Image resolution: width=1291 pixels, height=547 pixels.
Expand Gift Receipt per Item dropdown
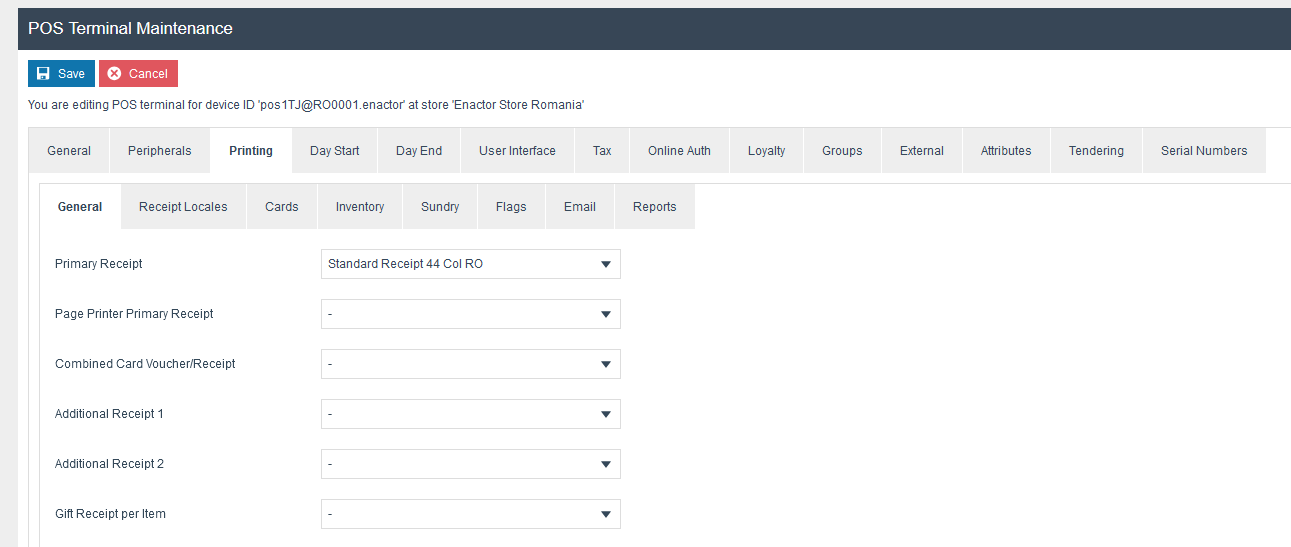(470, 514)
